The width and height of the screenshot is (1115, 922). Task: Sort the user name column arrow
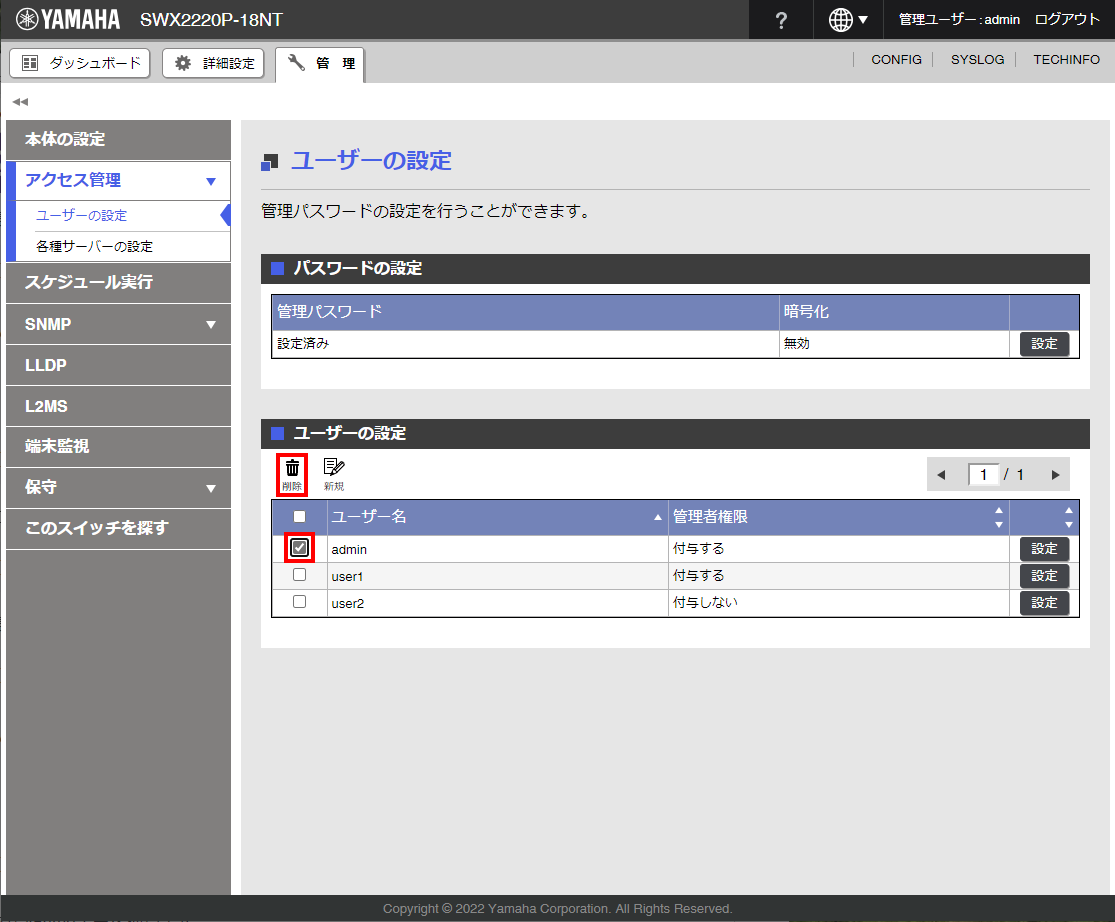(x=657, y=517)
